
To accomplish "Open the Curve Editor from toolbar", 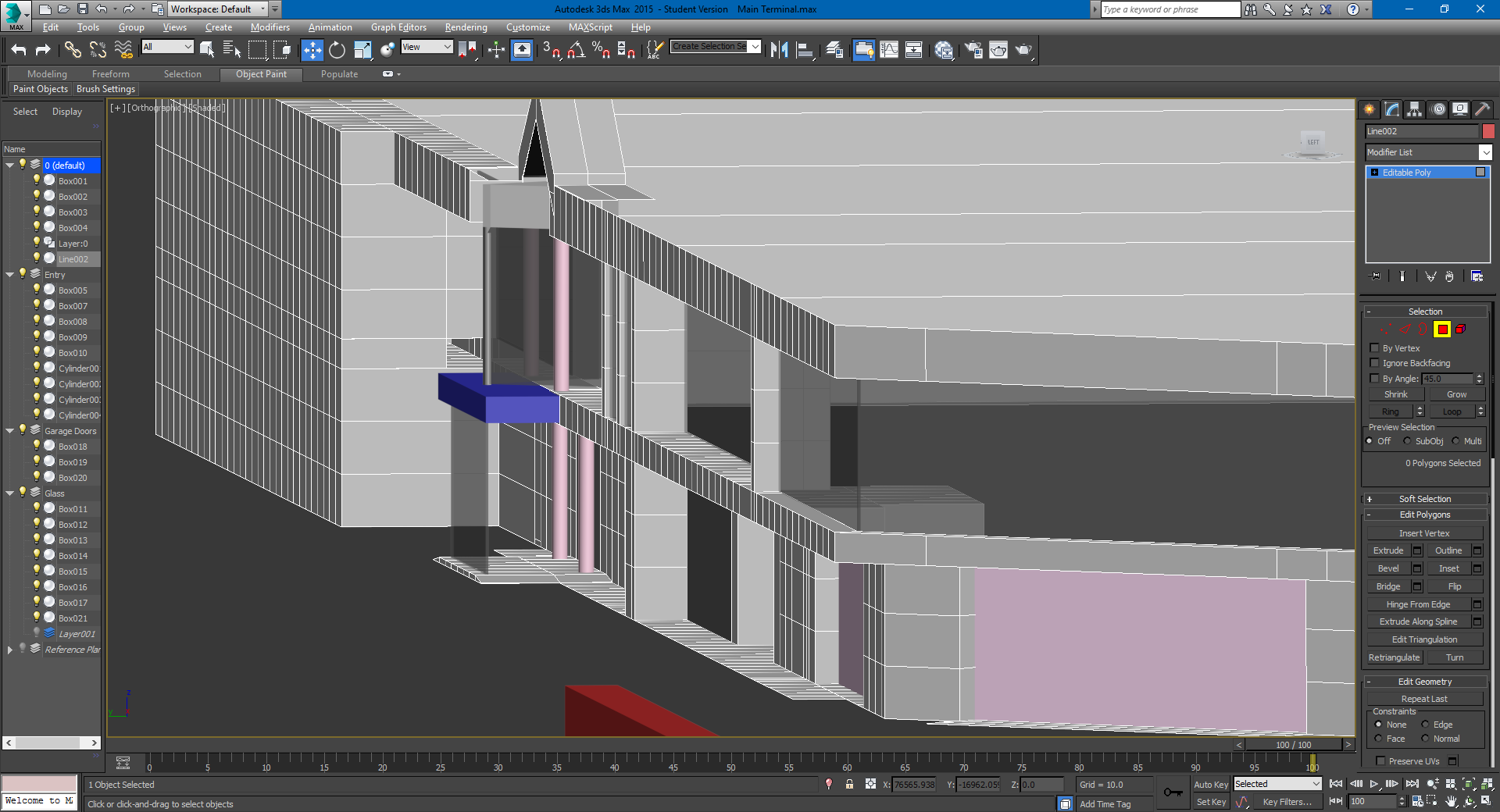I will point(889,50).
